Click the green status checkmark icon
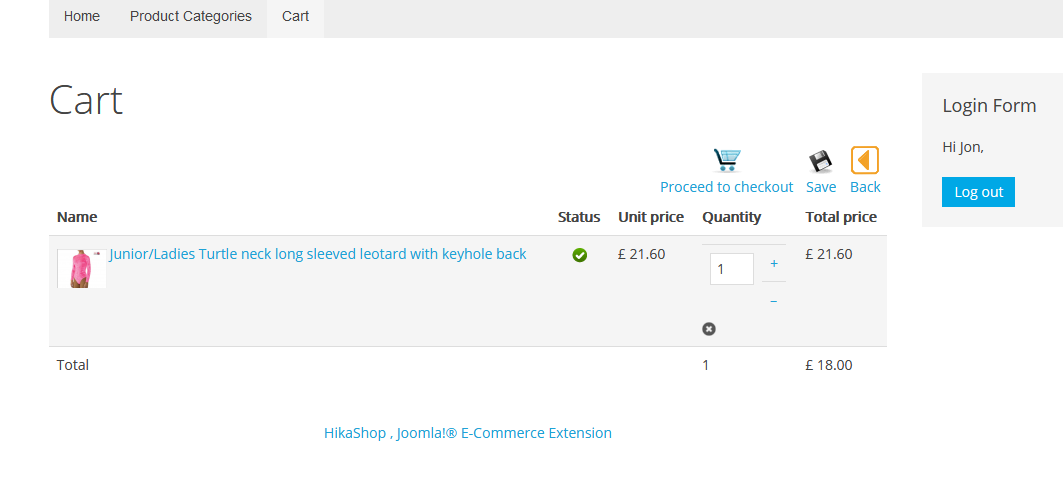 (x=579, y=255)
